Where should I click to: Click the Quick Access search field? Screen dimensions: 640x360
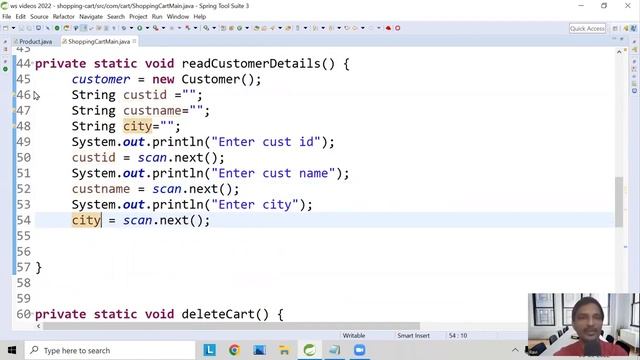tap(587, 28)
